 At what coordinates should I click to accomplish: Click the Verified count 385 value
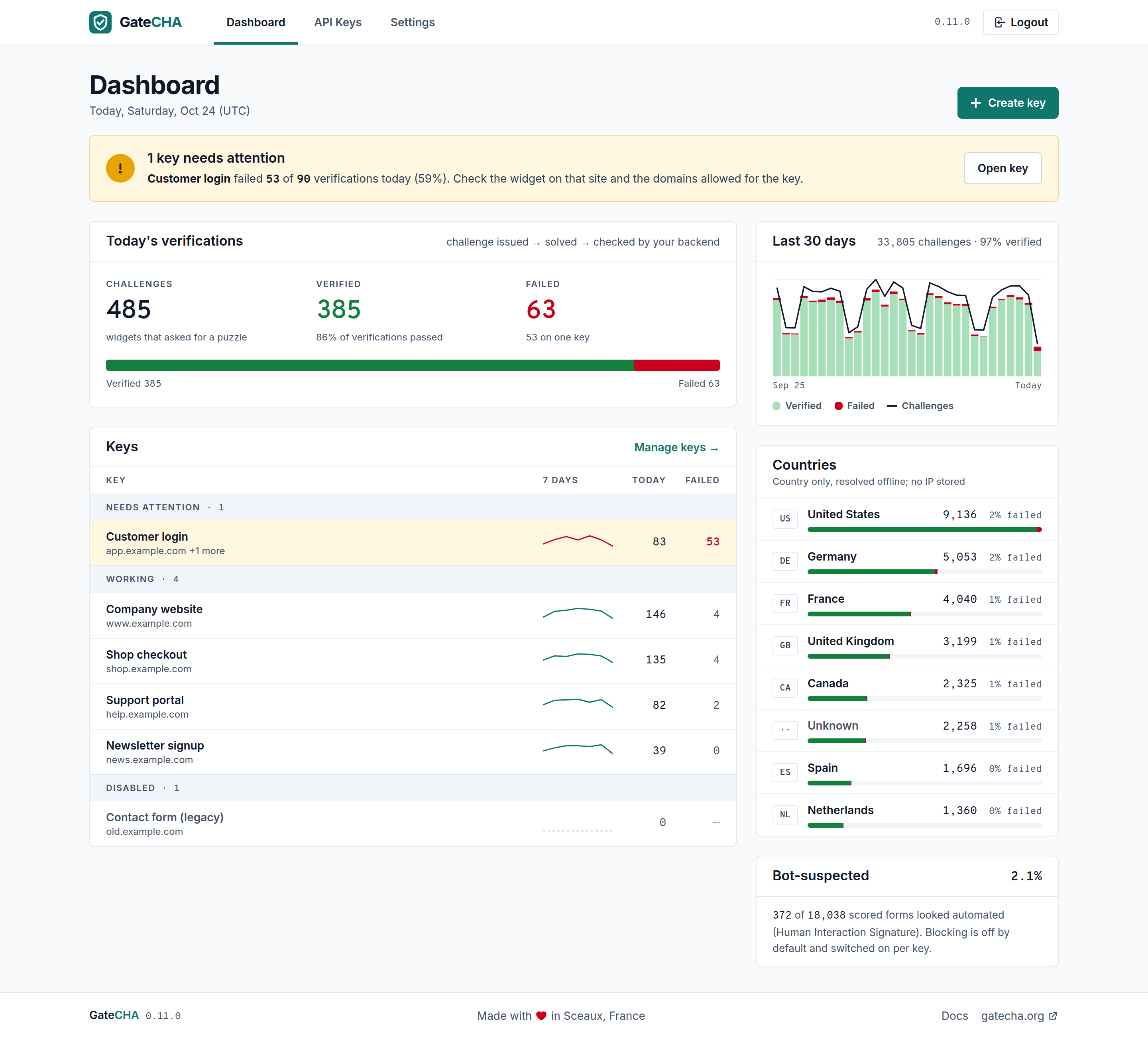point(339,309)
